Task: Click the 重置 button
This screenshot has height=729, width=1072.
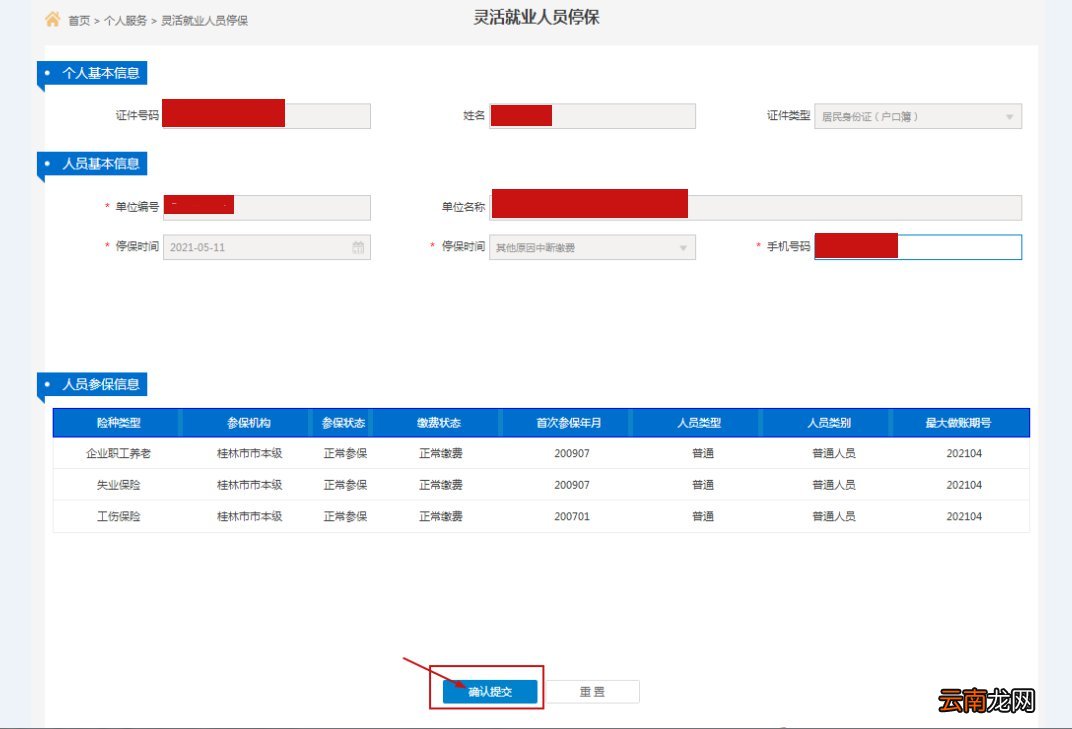Action: pyautogui.click(x=592, y=691)
